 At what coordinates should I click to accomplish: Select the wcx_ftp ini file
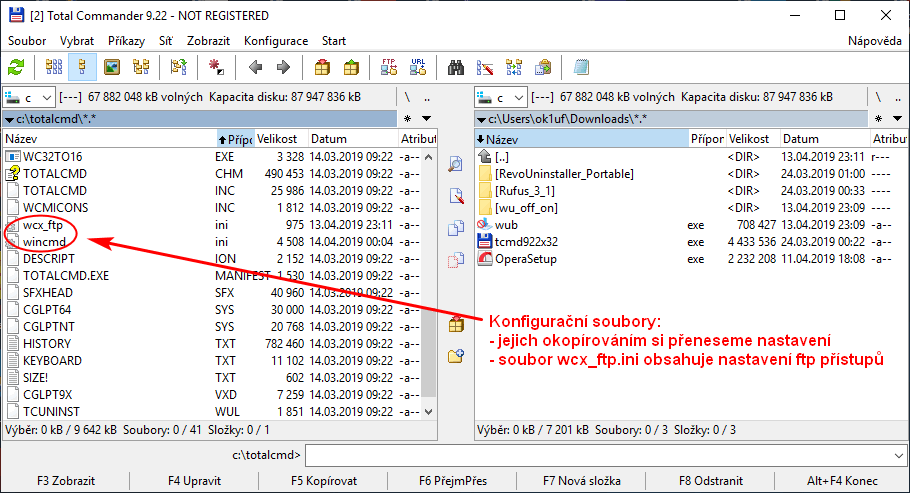click(x=42, y=225)
